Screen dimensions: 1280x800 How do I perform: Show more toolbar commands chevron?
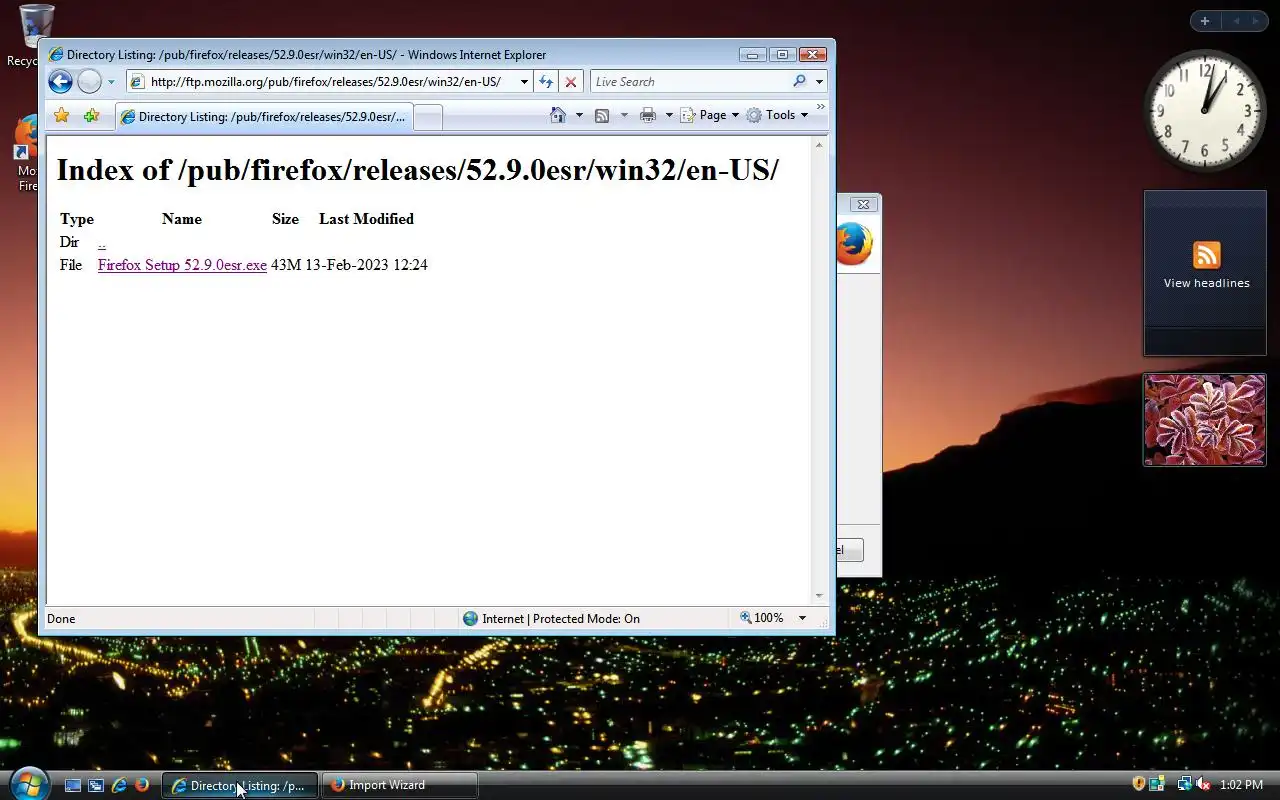pyautogui.click(x=821, y=107)
